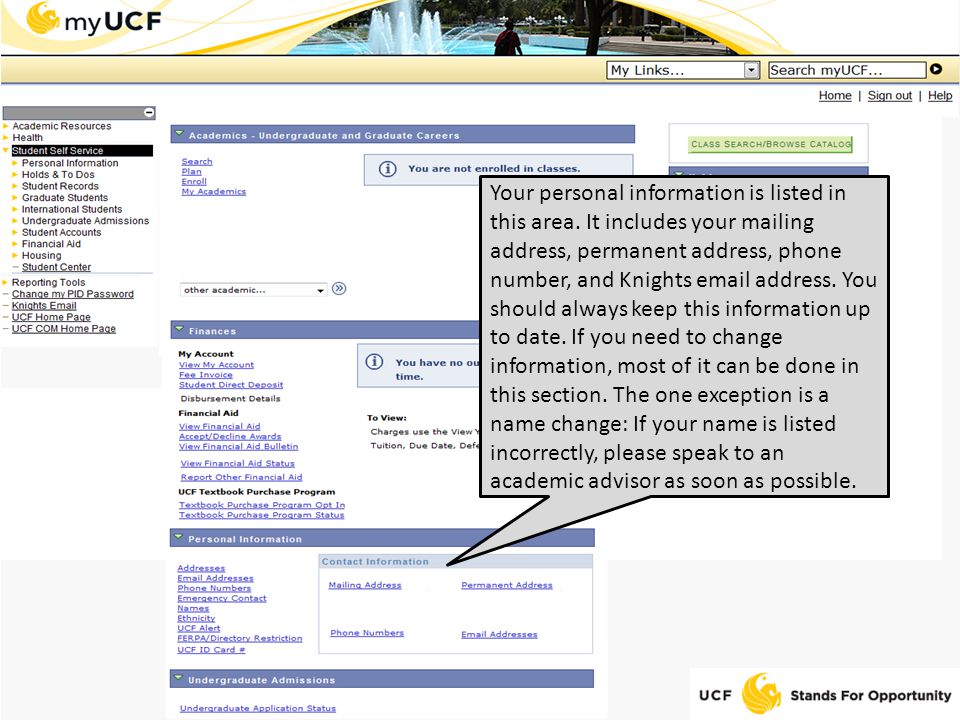960x720 pixels.
Task: Collapse the Academics section header triangle
Action: (179, 133)
